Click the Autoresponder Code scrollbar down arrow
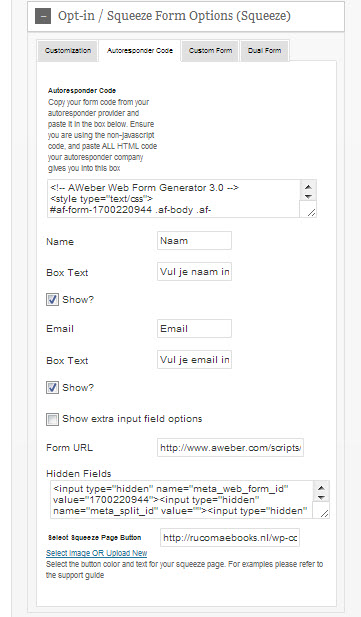The height and width of the screenshot is (617, 361). (x=308, y=196)
